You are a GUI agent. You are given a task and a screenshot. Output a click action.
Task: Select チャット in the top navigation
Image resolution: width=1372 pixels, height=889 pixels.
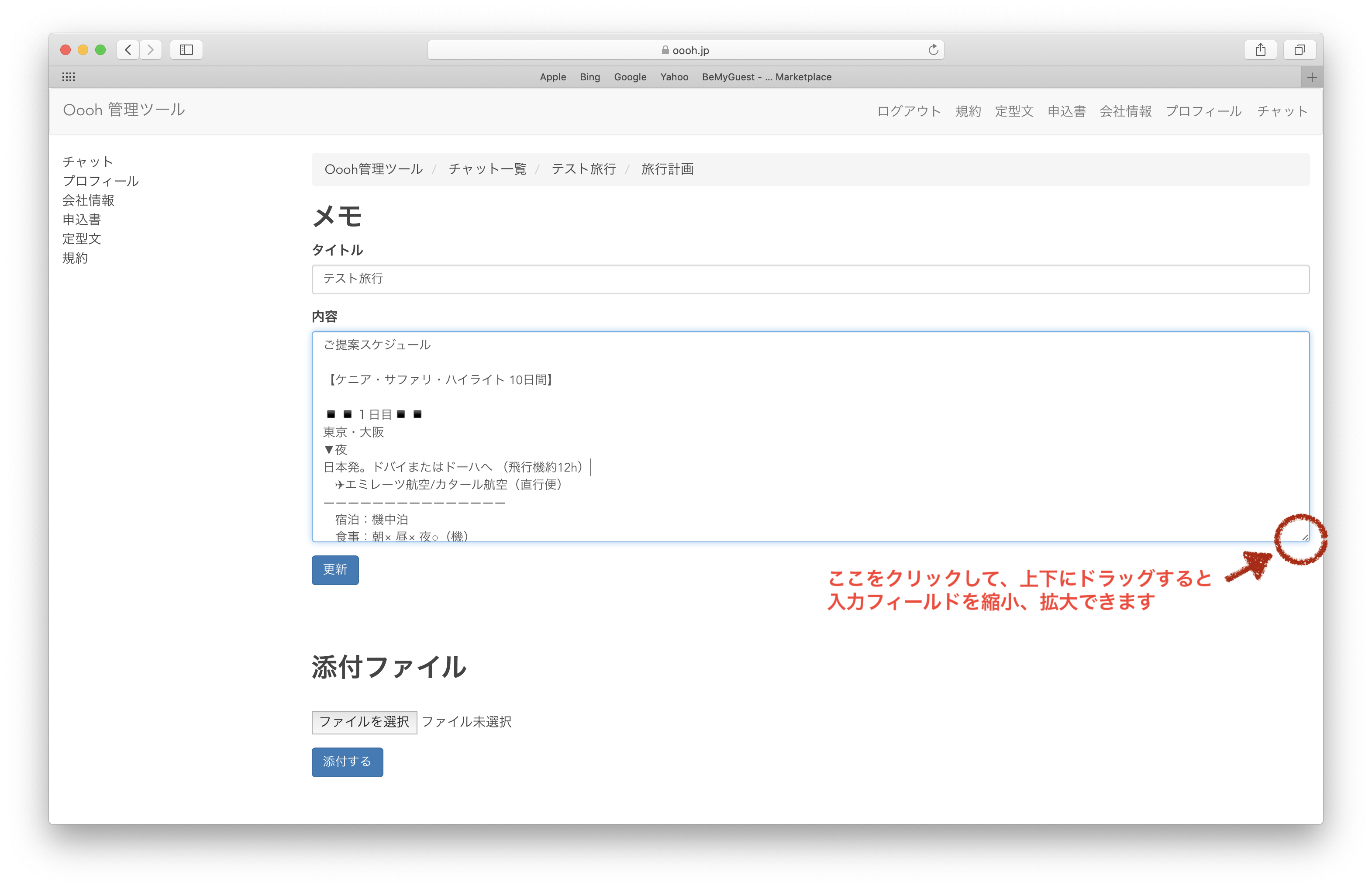[x=1282, y=111]
